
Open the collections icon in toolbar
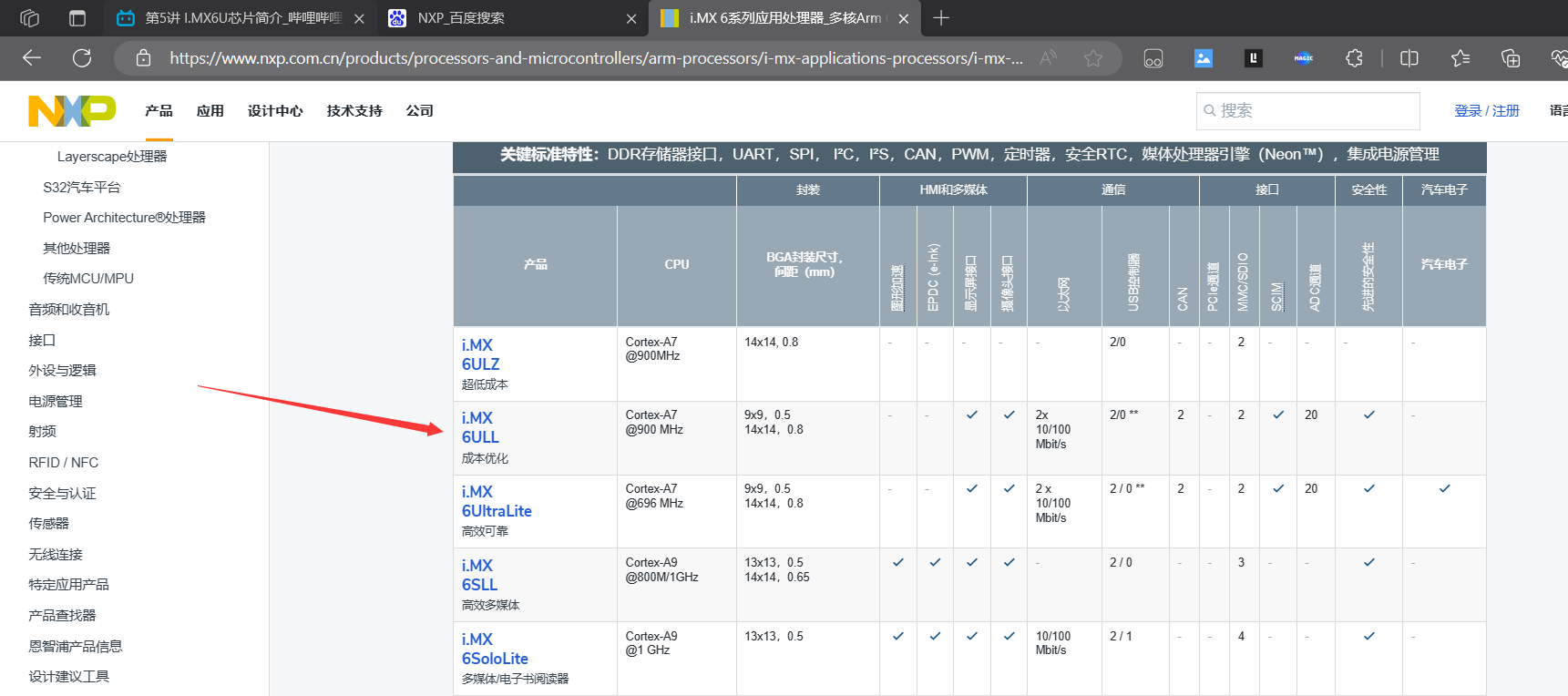tap(1511, 58)
